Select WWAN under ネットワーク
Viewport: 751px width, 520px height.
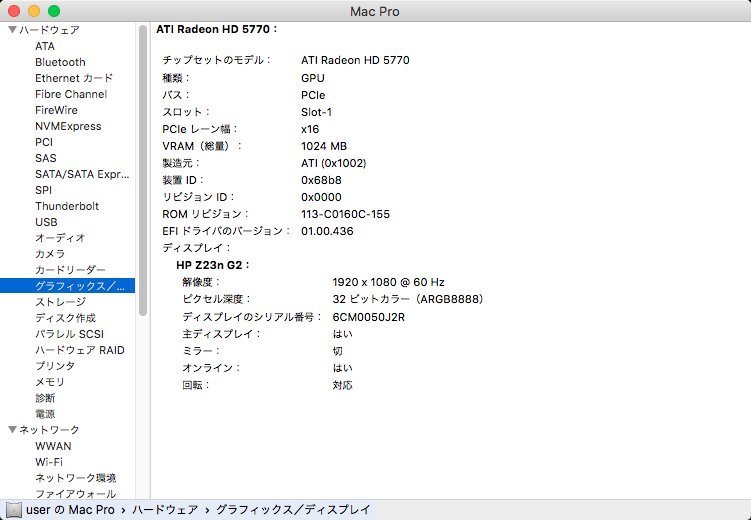click(53, 446)
